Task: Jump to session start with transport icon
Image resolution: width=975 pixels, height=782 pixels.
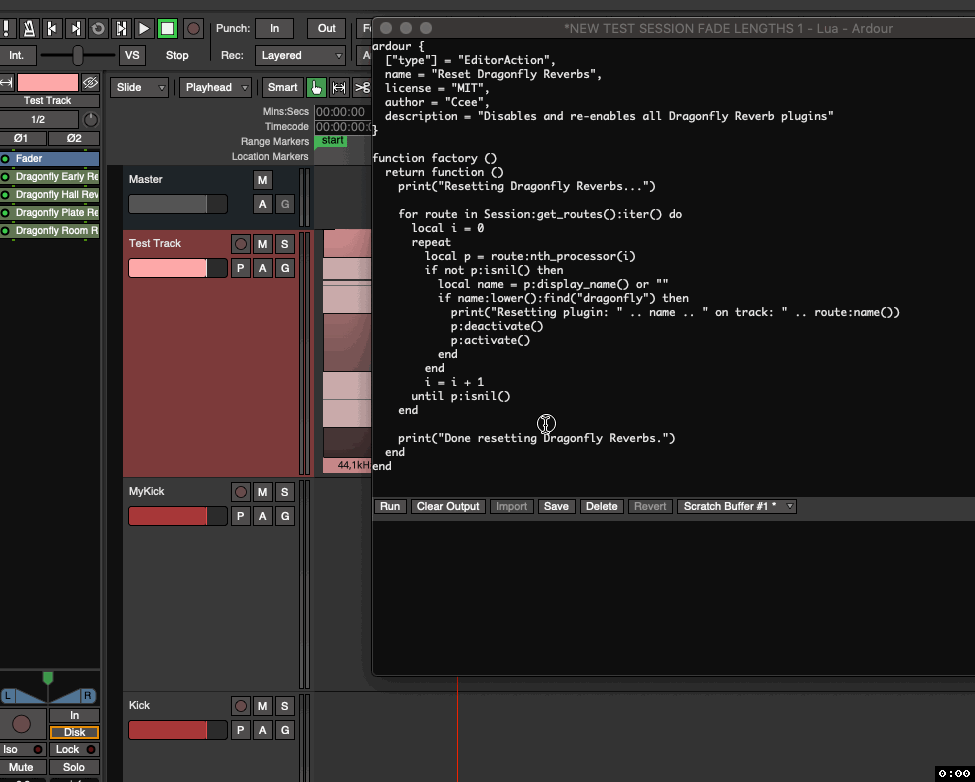Action: click(52, 28)
